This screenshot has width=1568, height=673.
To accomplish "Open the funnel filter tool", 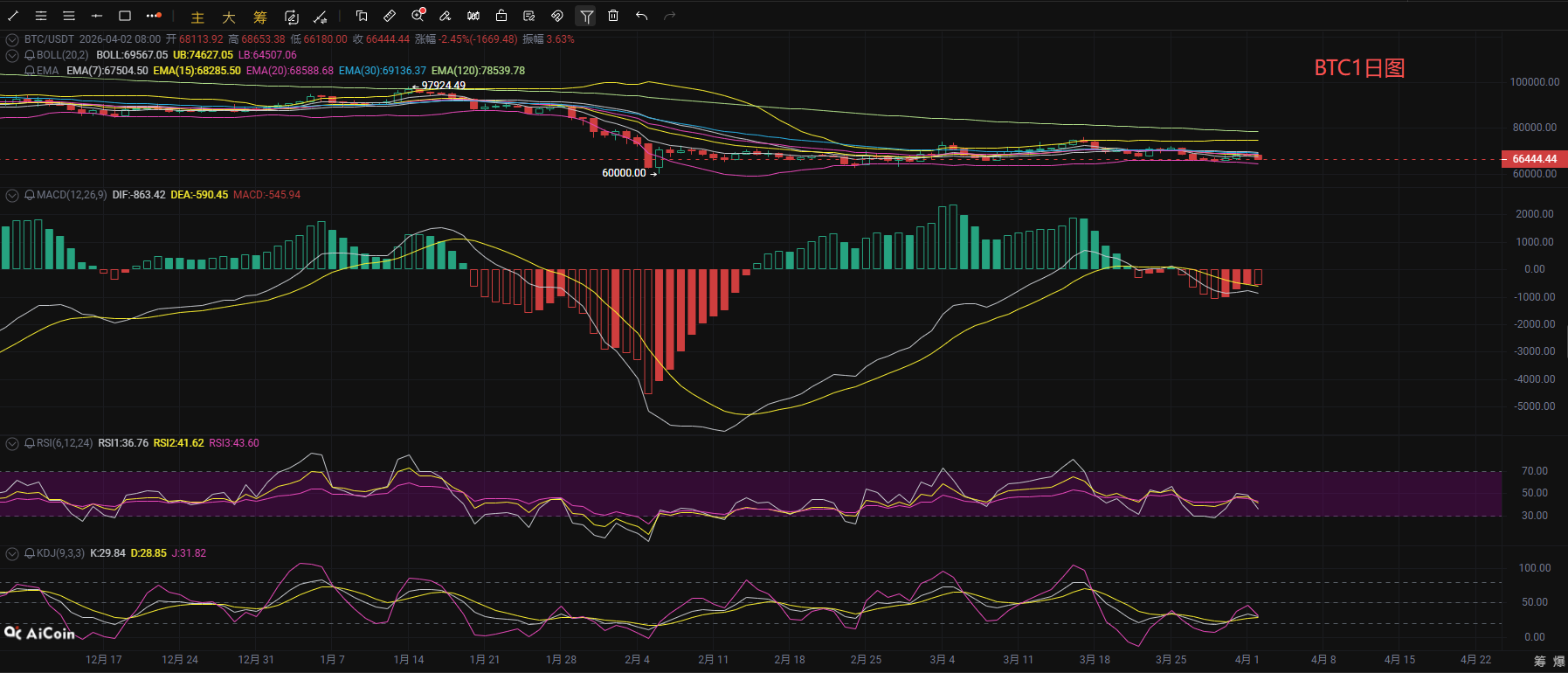I will 586,16.
